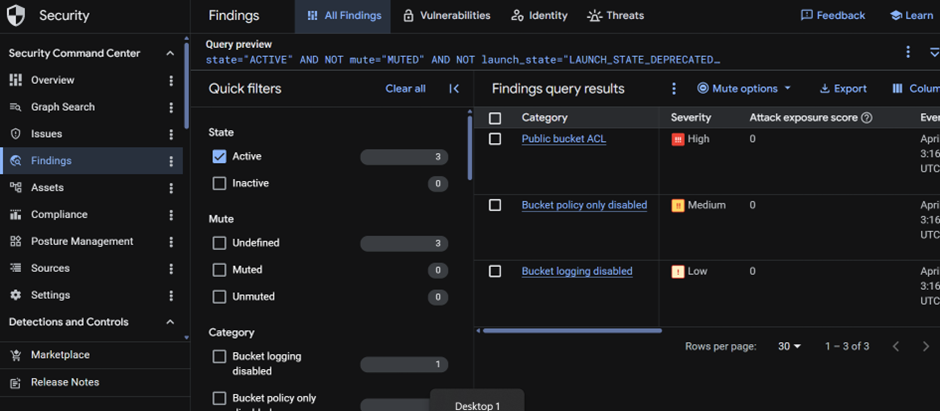Sort by the Severity column header

click(691, 118)
